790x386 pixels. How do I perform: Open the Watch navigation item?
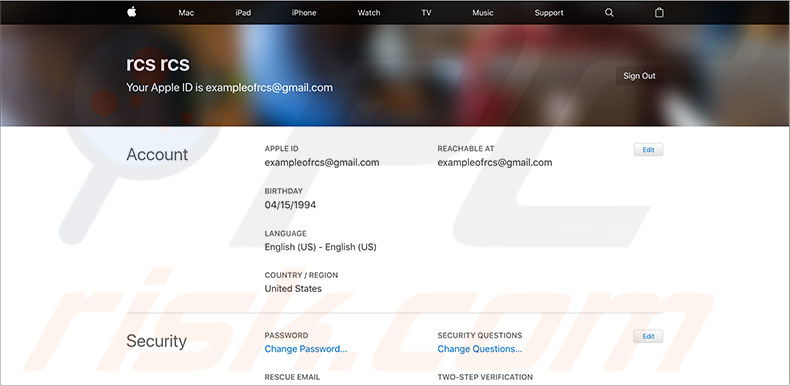tap(369, 13)
